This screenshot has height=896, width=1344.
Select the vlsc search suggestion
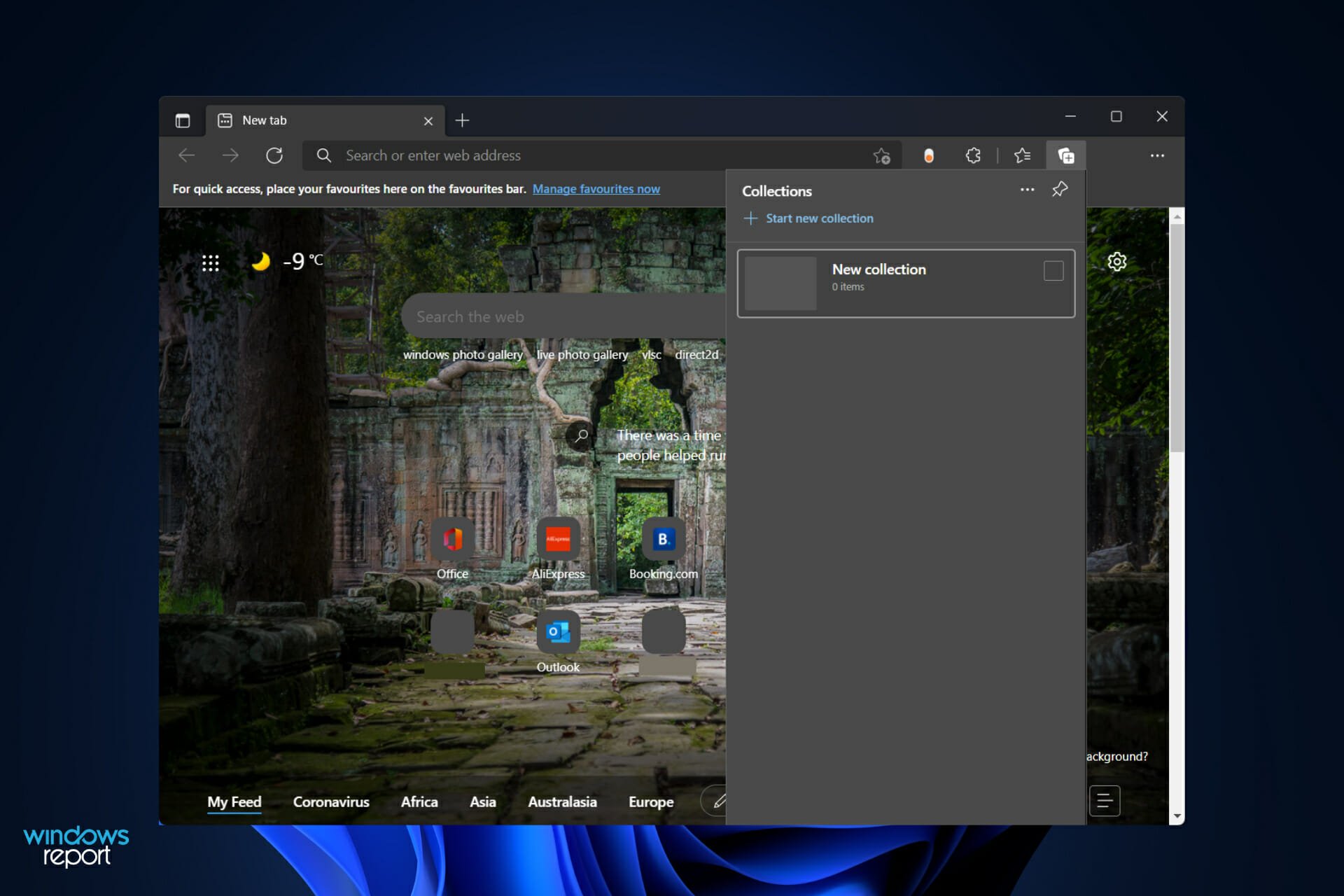point(652,355)
